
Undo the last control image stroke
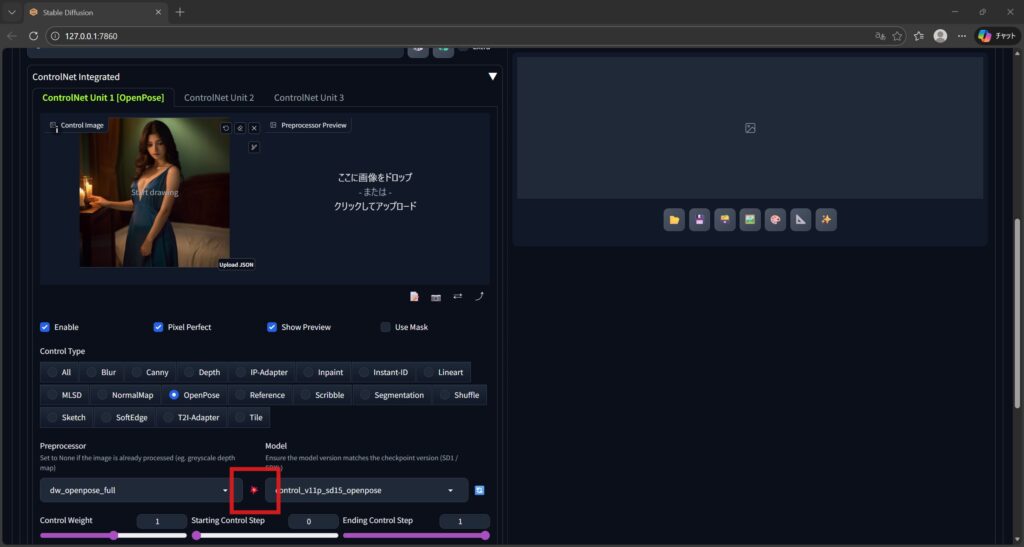[226, 128]
